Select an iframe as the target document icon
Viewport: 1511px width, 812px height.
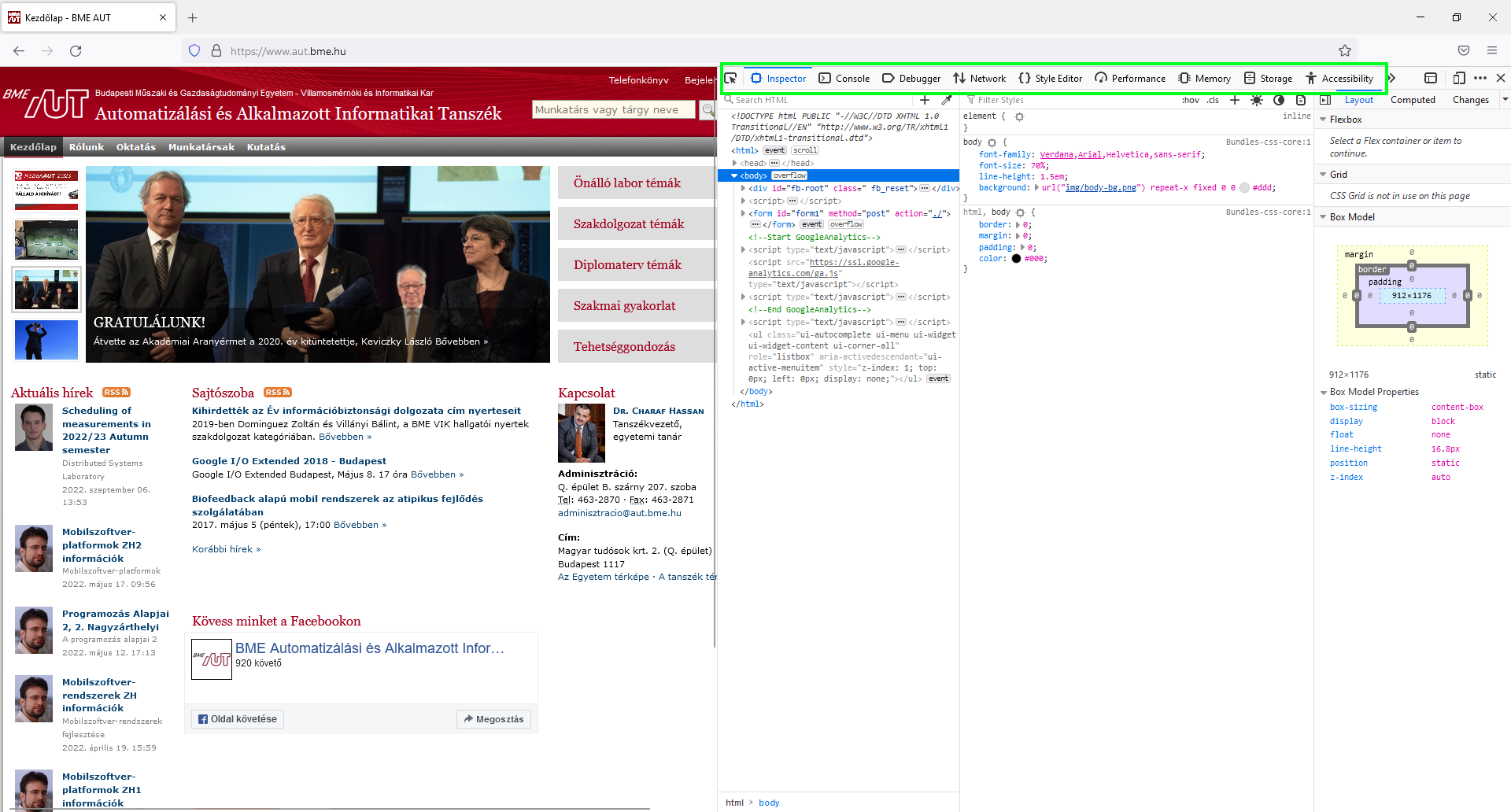1431,78
